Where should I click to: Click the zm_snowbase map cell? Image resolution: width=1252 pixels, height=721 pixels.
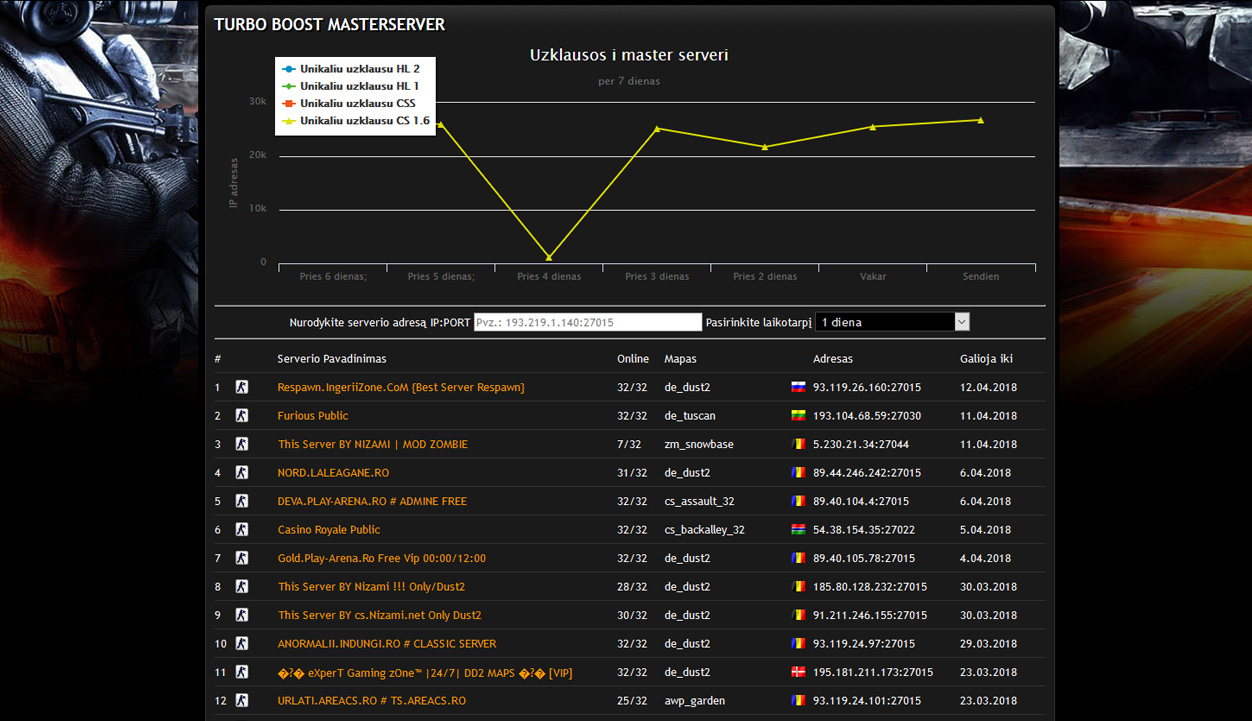699,444
